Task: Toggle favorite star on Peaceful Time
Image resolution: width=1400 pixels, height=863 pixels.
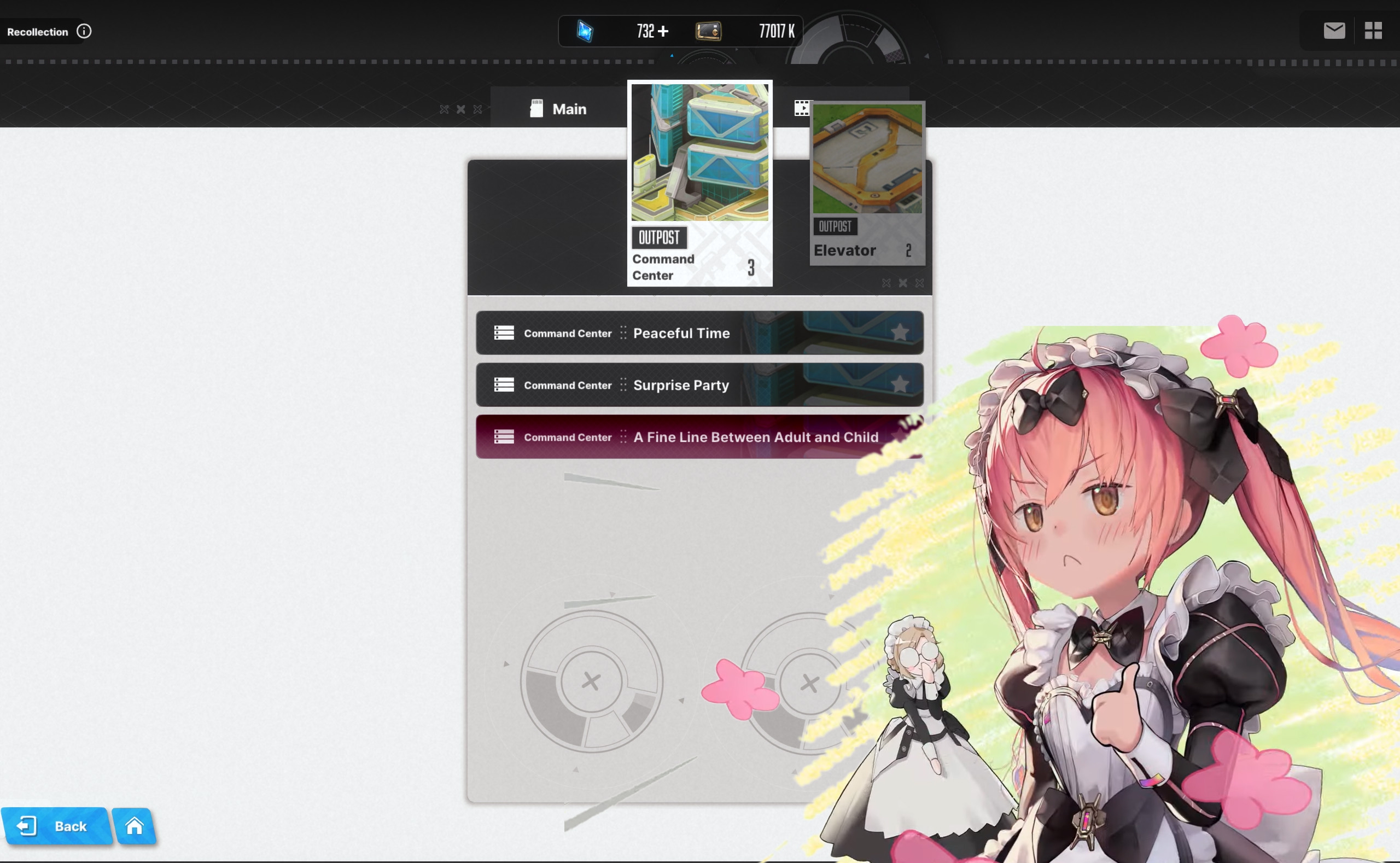Action: [x=900, y=332]
